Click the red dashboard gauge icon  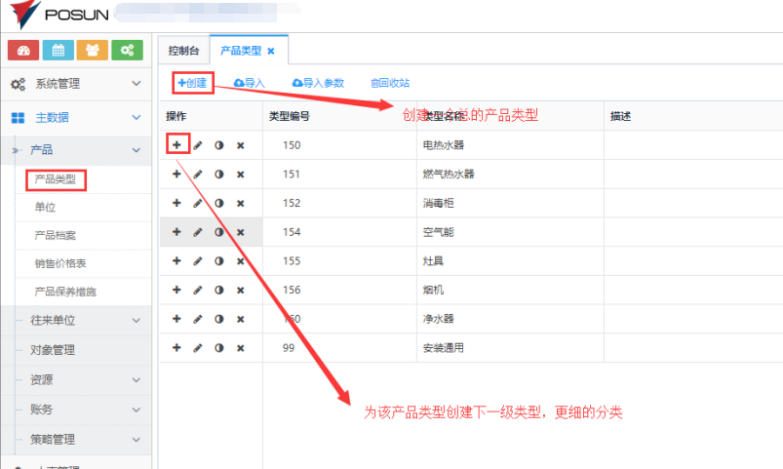tap(23, 50)
